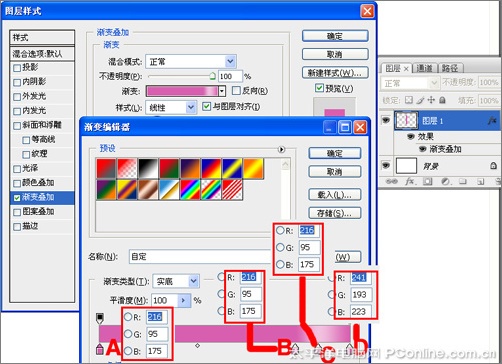Open gradient picker arrow beside gradient swatch

222,91
